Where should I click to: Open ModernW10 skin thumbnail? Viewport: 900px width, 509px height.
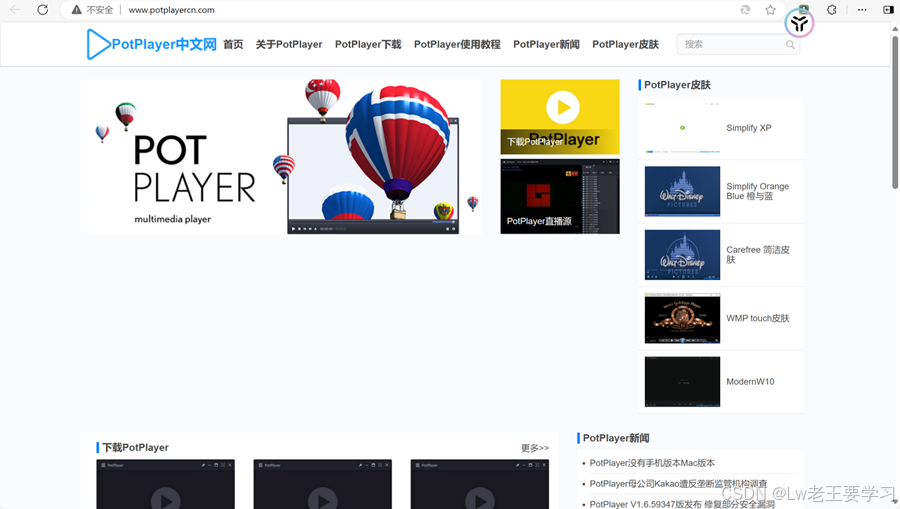coord(682,382)
